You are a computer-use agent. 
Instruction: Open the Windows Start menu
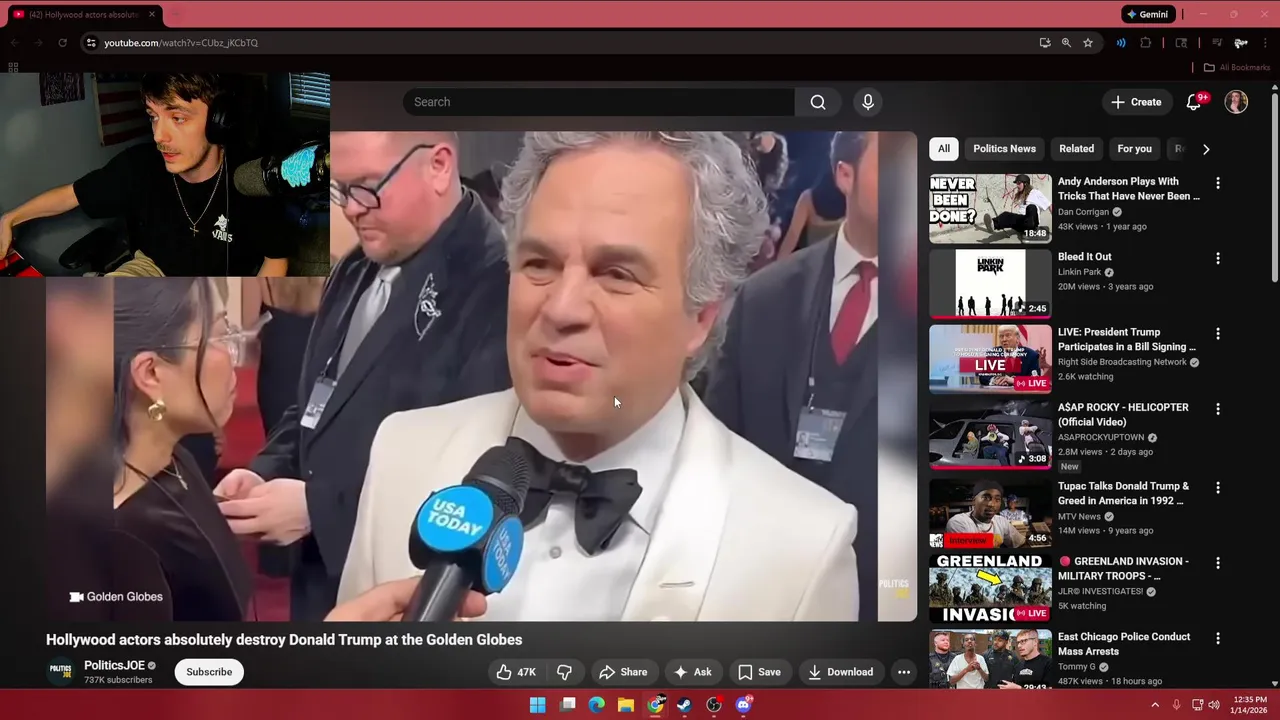(537, 705)
